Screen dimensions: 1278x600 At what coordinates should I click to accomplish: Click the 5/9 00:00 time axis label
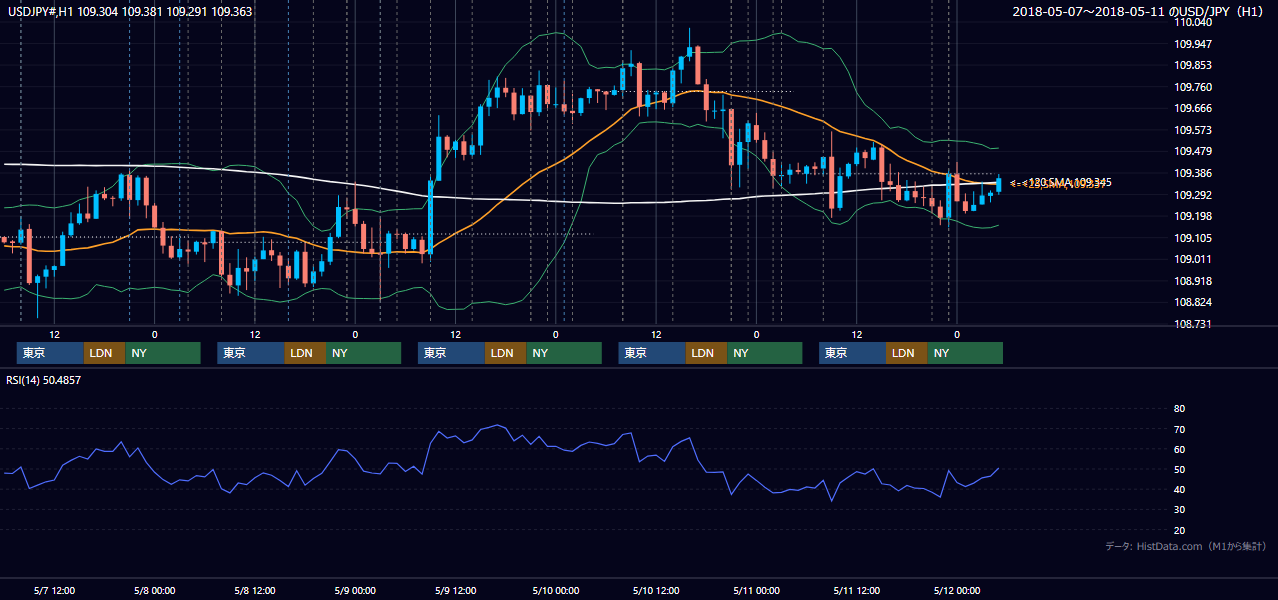tap(355, 590)
